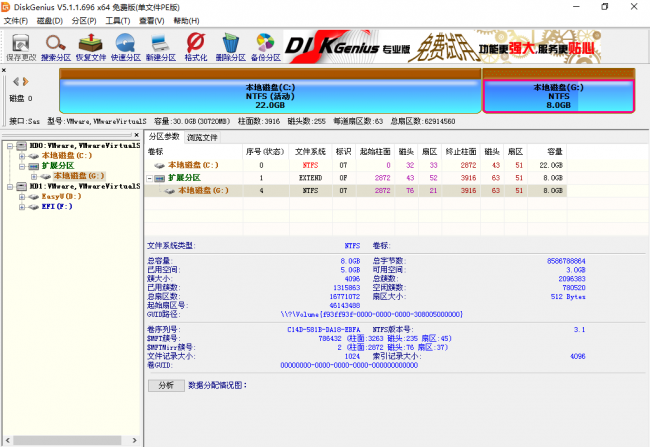Go to next disk with right arrow
Viewport: 650px width, 447px height.
point(26,81)
